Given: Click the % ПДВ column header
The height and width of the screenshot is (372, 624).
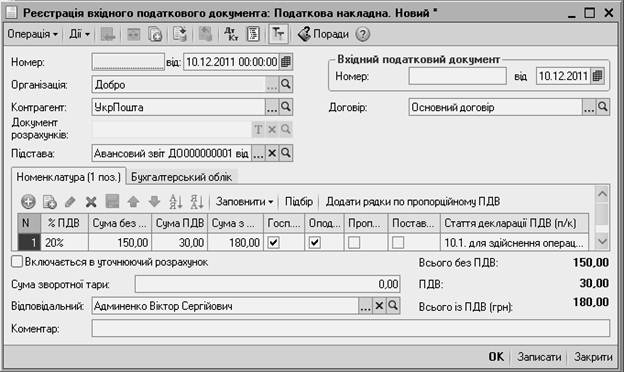Looking at the screenshot, I should click(64, 223).
